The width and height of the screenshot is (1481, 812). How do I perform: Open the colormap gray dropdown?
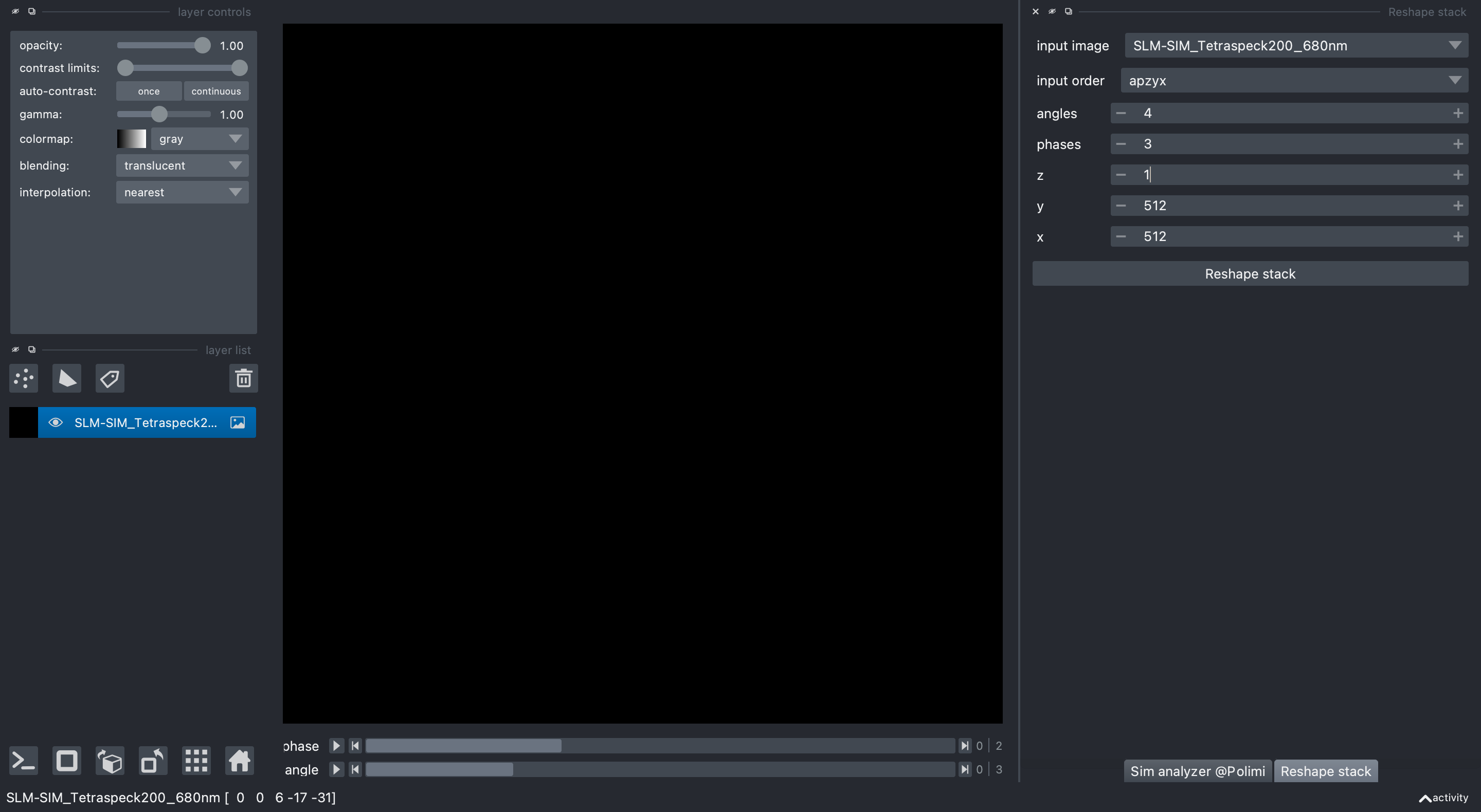199,138
